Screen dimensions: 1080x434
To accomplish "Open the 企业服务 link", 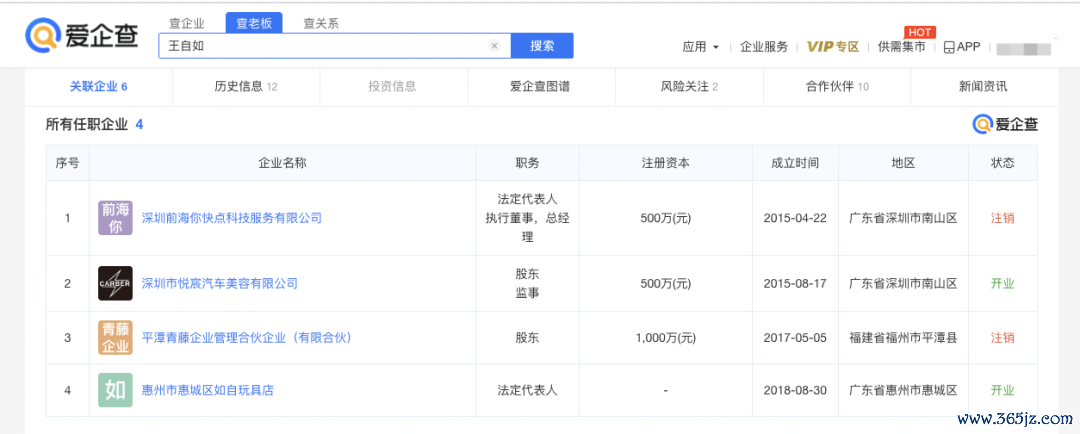I will click(x=764, y=47).
